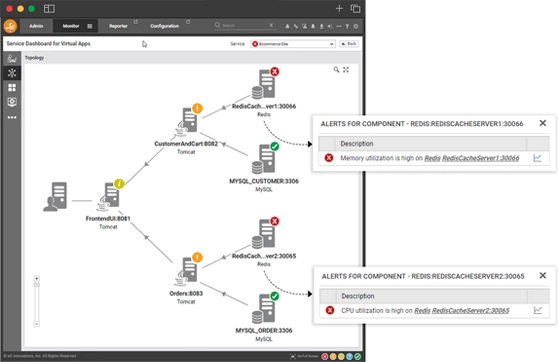This screenshot has height=362, width=558.
Task: Toggle the red critical status filter in footer
Action: coord(325,356)
